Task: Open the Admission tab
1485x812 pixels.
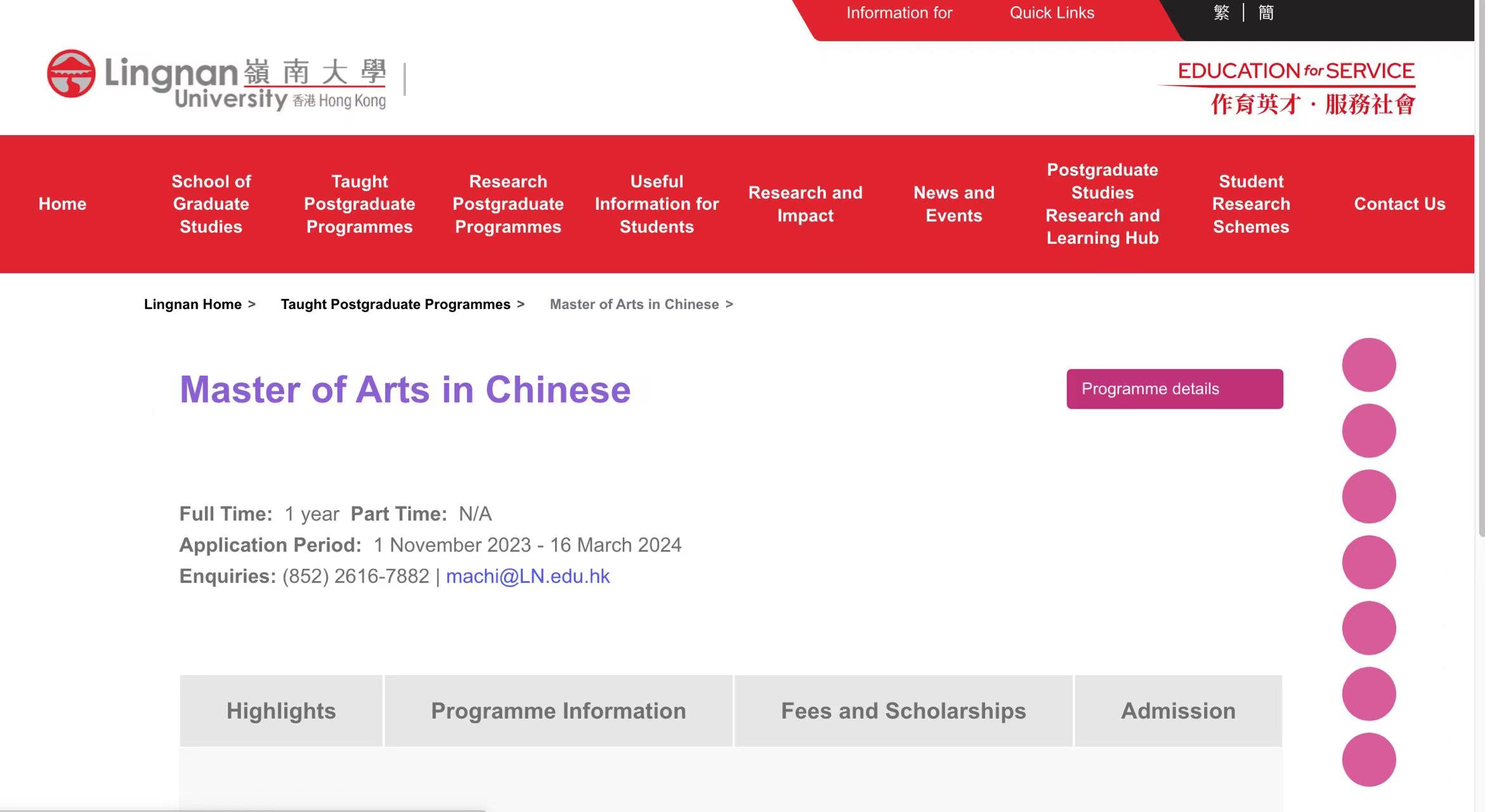Action: [1178, 710]
